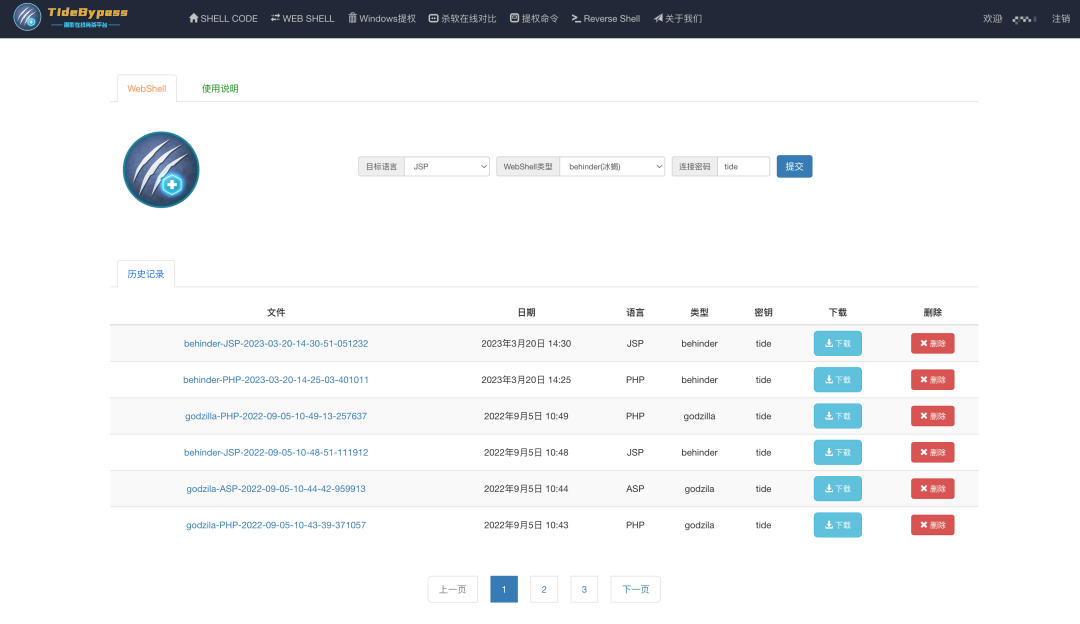Click date cell 2023年3月20日 14:30
Viewport: 1080px width, 624px height.
(526, 344)
